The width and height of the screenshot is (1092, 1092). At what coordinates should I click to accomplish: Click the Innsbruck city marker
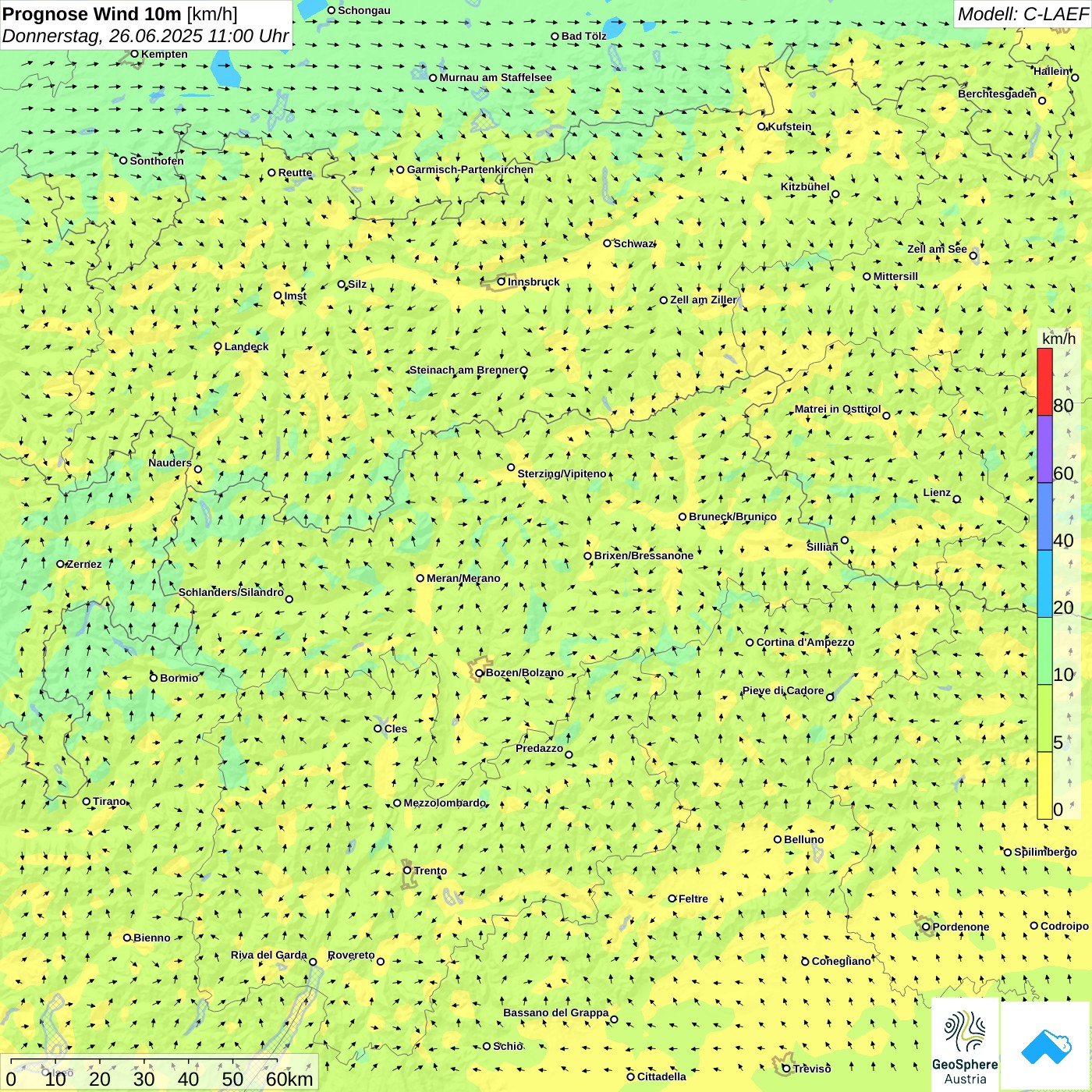point(502,282)
